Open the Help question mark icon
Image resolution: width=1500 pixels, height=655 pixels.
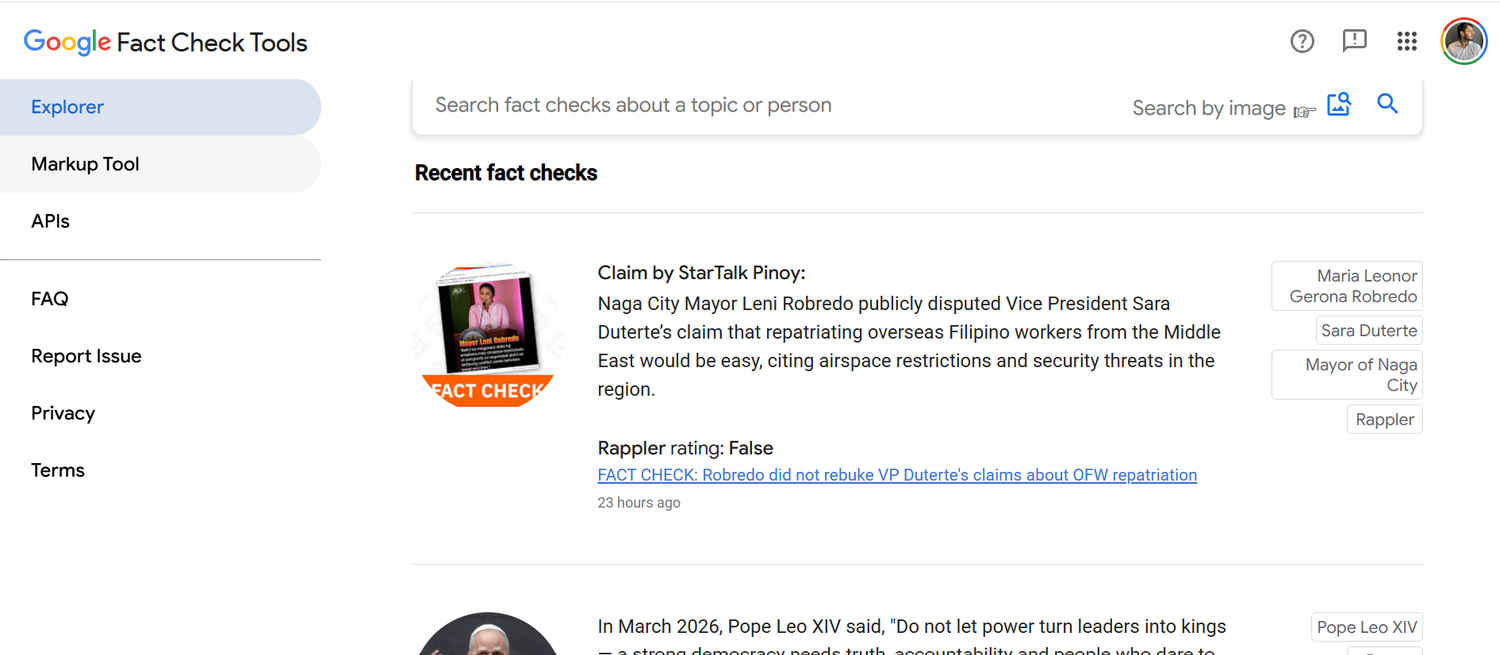coord(1302,41)
